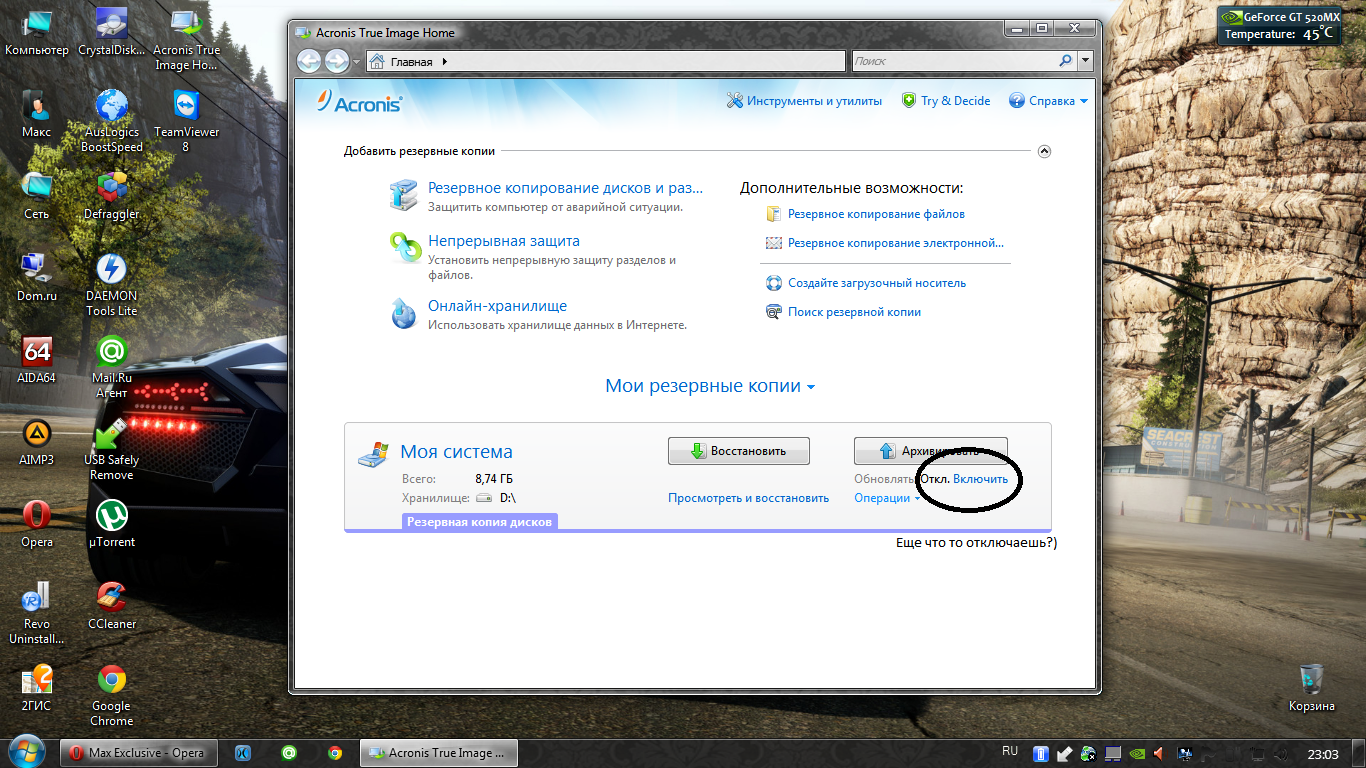Click the 23:03 clock in the taskbar

pyautogui.click(x=1323, y=753)
